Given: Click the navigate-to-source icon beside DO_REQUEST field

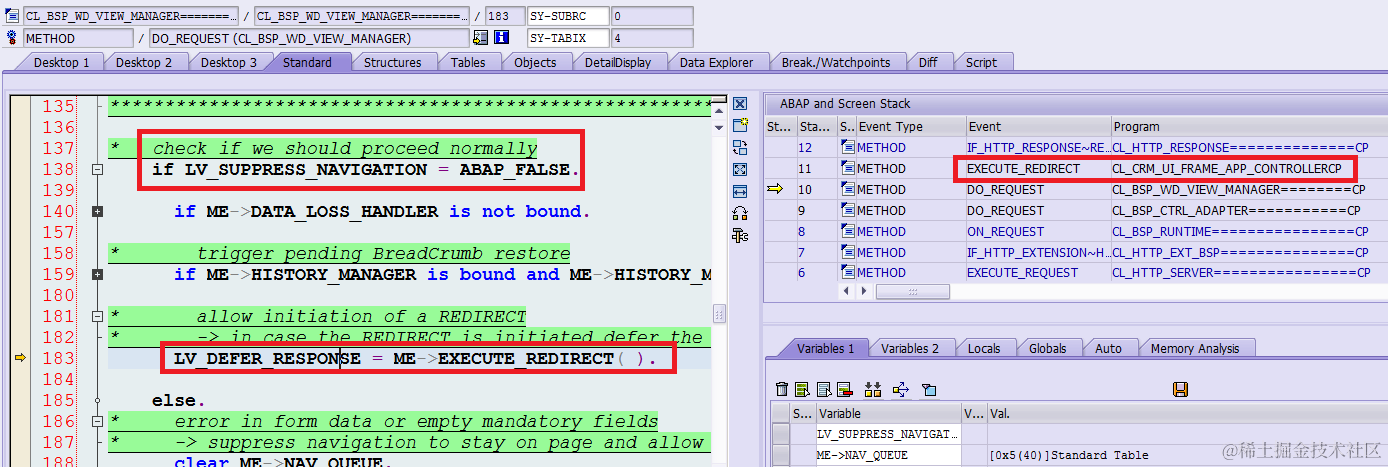Looking at the screenshot, I should [x=481, y=38].
